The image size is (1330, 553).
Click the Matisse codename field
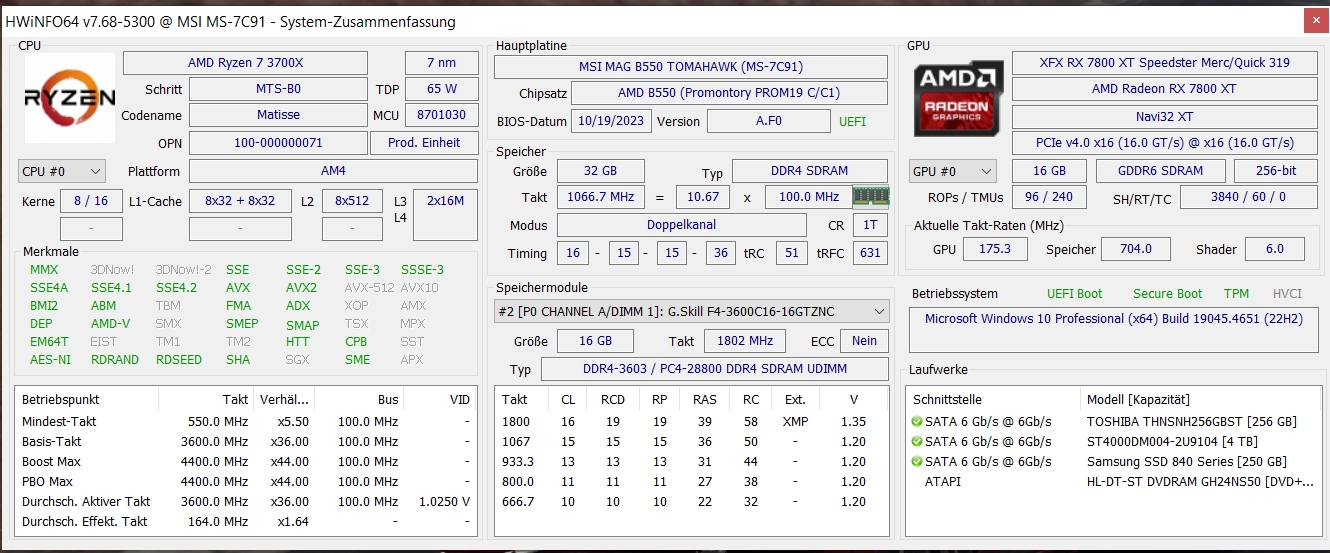pyautogui.click(x=278, y=115)
